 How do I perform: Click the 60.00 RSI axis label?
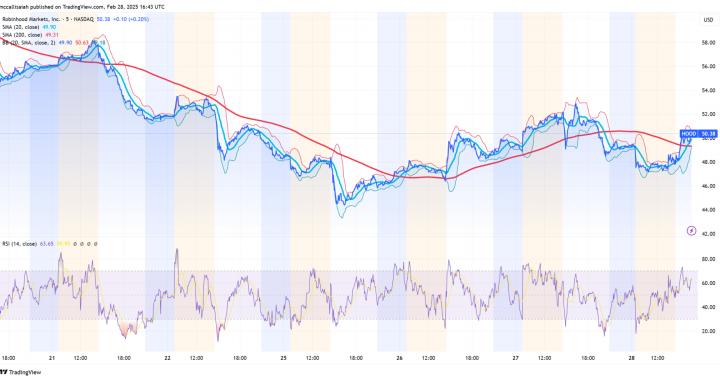pyautogui.click(x=709, y=283)
